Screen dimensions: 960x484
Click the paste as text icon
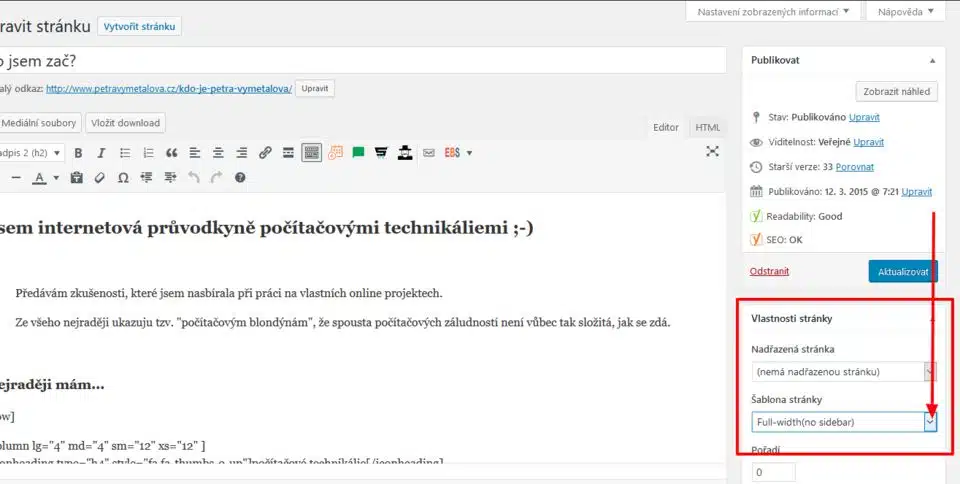click(x=77, y=177)
